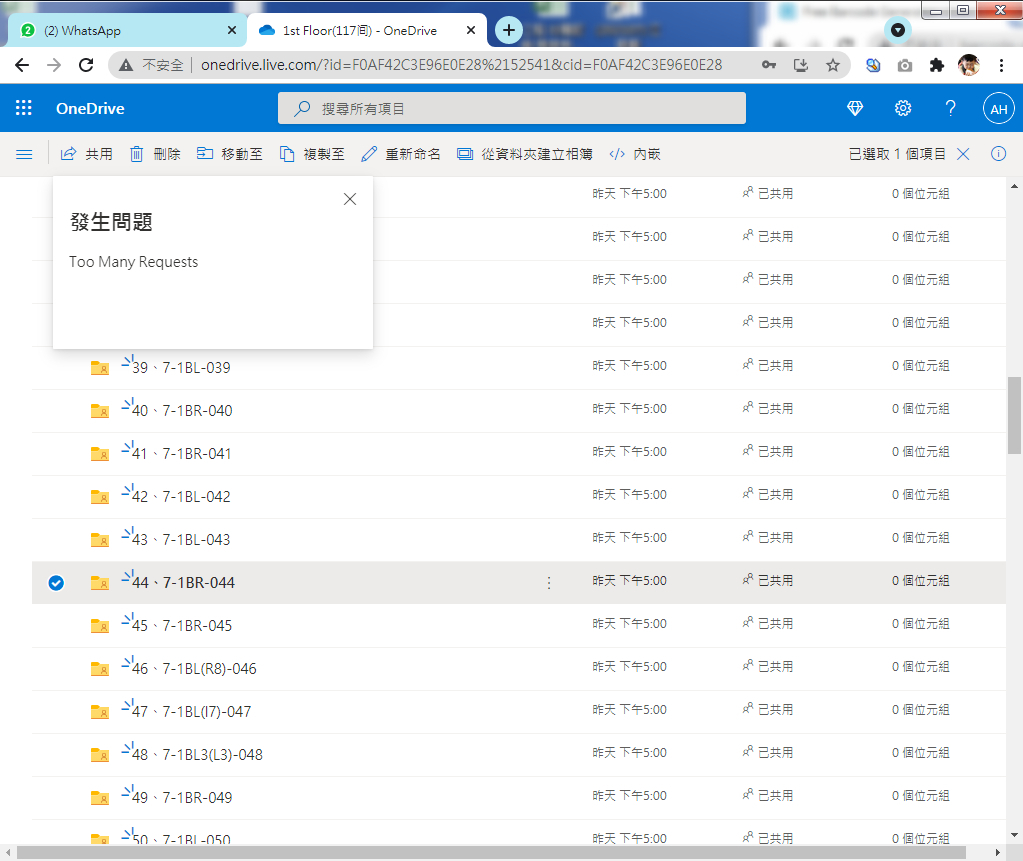Viewport: 1023px width, 861px height.
Task: Click the 刪除 delete command
Action: click(x=155, y=154)
